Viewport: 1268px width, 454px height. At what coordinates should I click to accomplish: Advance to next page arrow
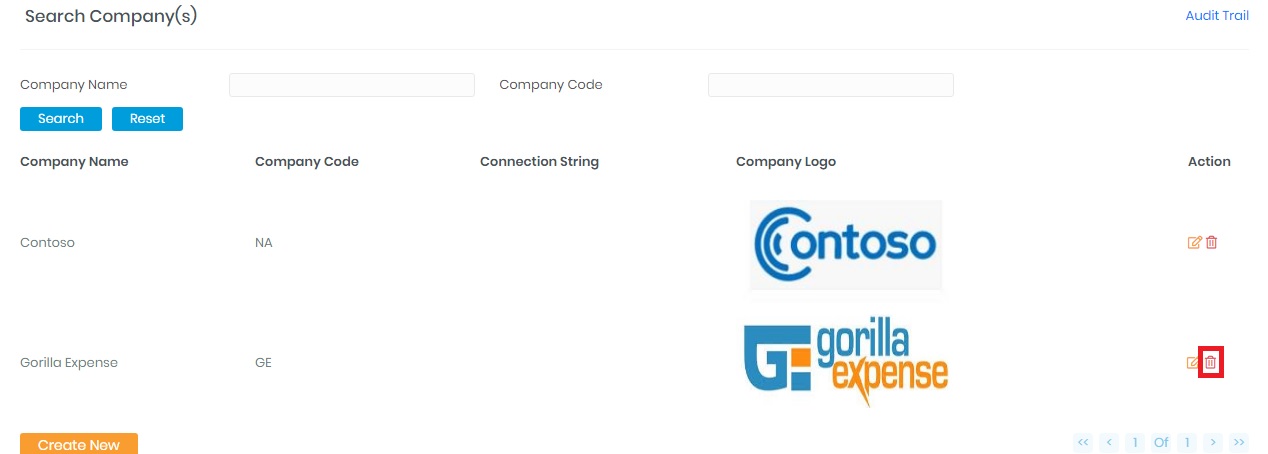coord(1213,442)
